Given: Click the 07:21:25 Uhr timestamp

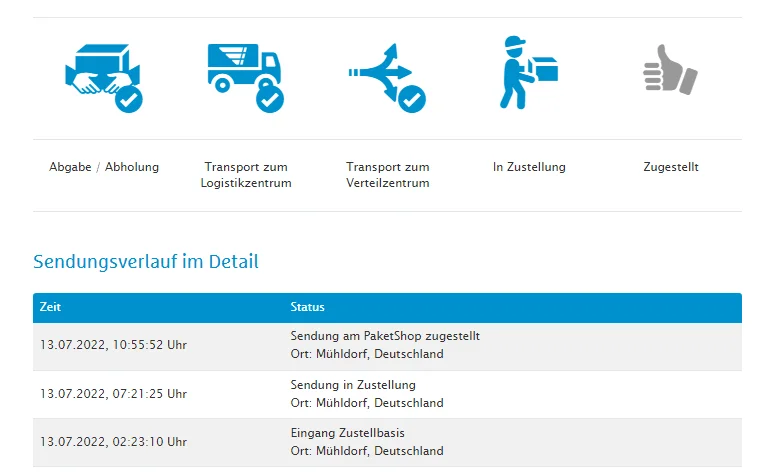Looking at the screenshot, I should click(113, 394).
